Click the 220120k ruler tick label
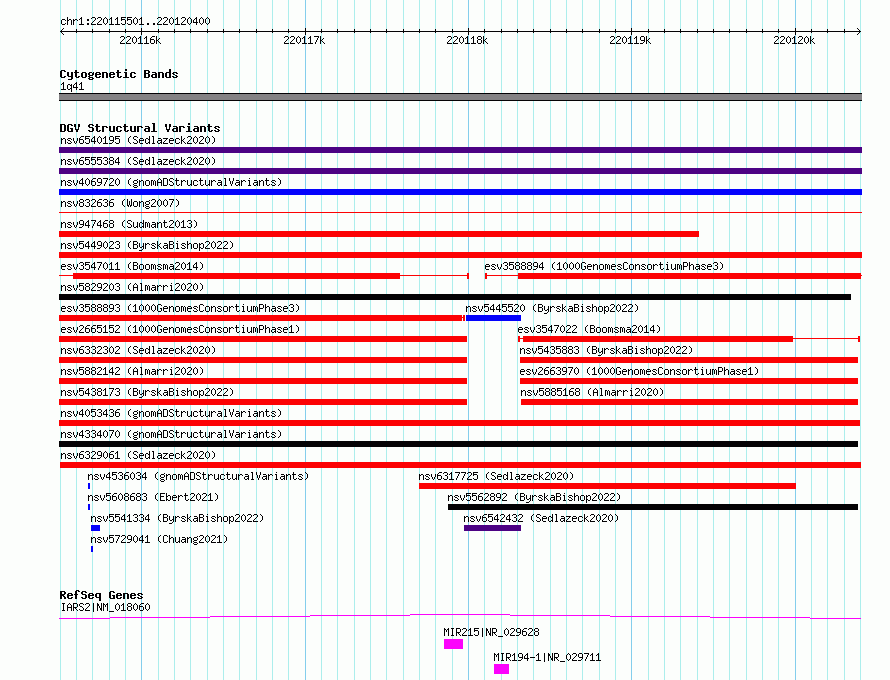 (x=794, y=40)
